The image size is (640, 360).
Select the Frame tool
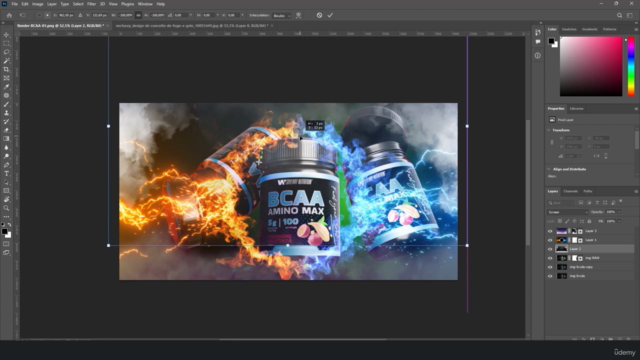click(6, 78)
